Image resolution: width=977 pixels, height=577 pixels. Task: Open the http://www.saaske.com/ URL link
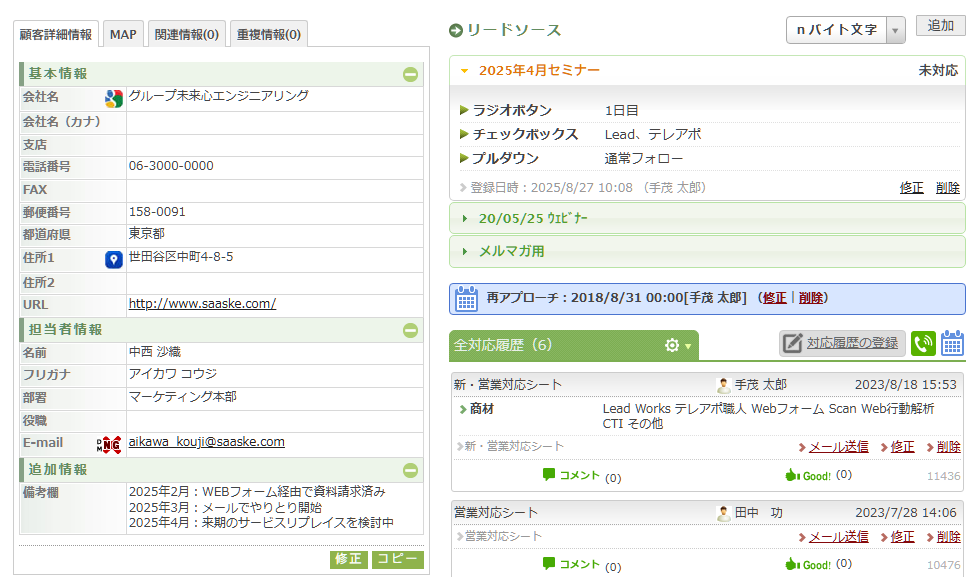[x=202, y=304]
